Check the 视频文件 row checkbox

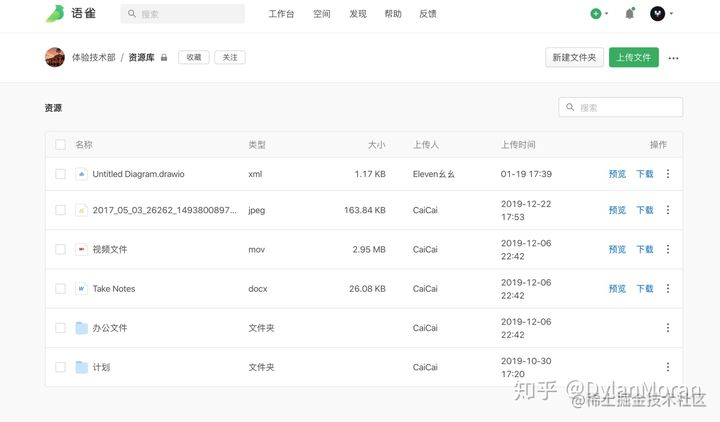point(60,249)
